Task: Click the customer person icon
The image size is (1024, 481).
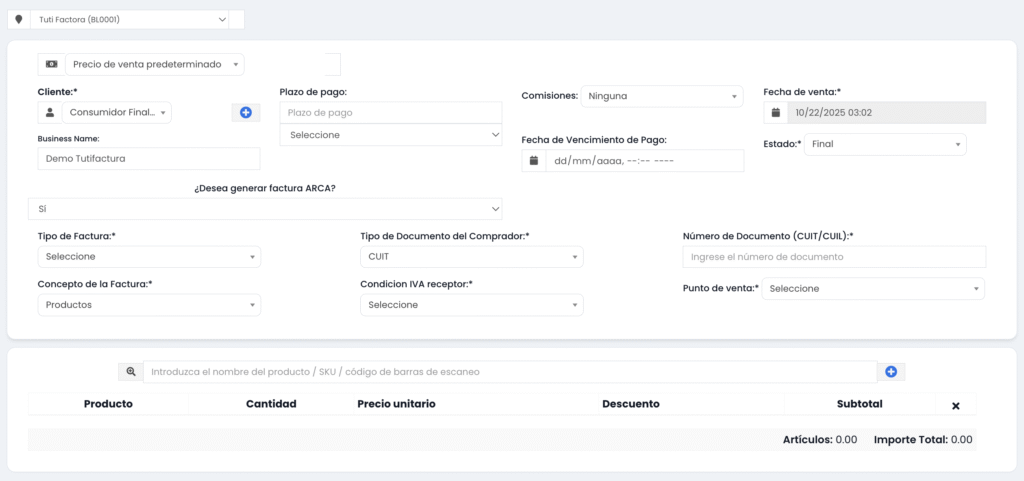Action: (49, 113)
